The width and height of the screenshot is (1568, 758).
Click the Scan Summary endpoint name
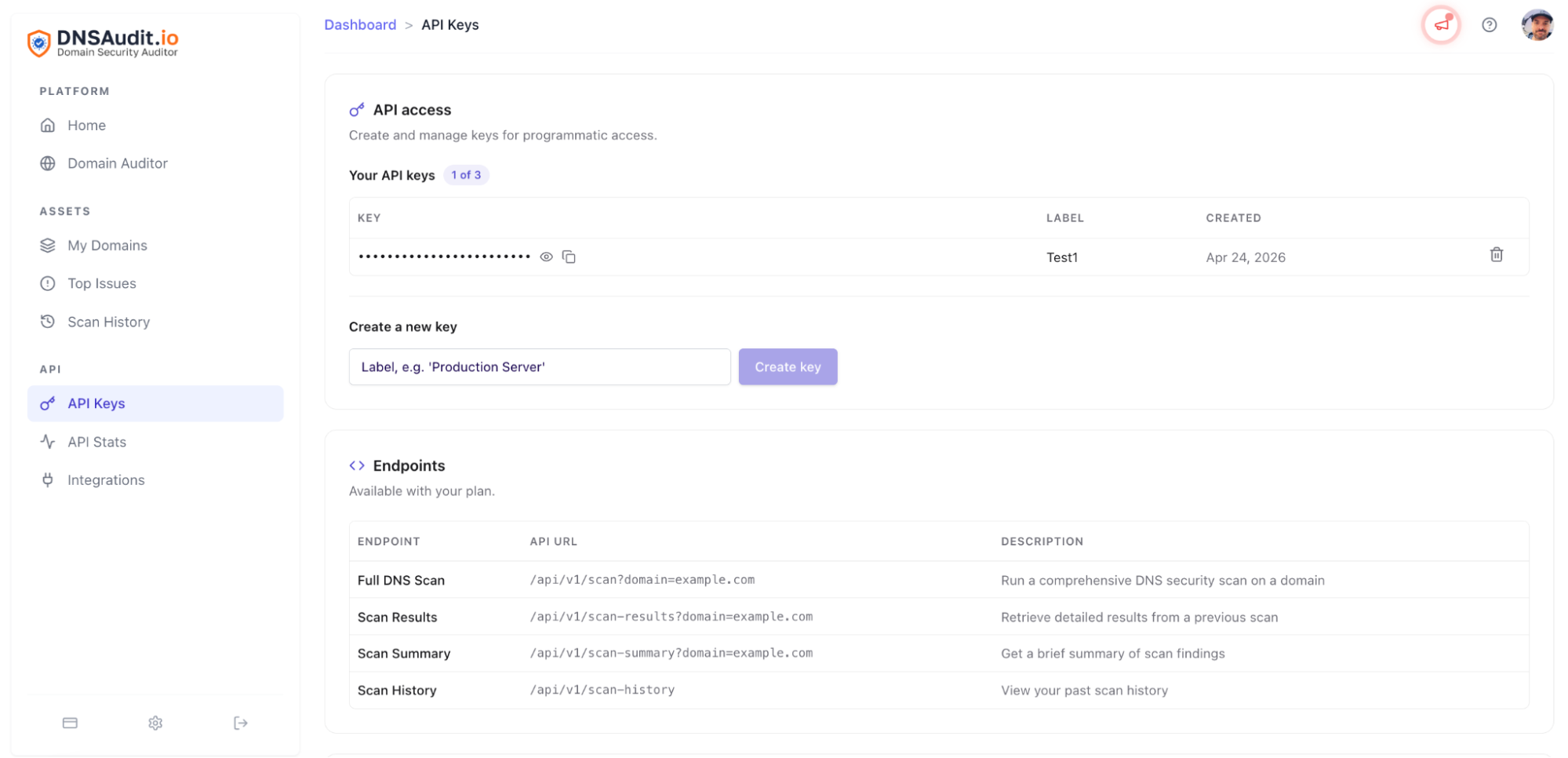[404, 654]
